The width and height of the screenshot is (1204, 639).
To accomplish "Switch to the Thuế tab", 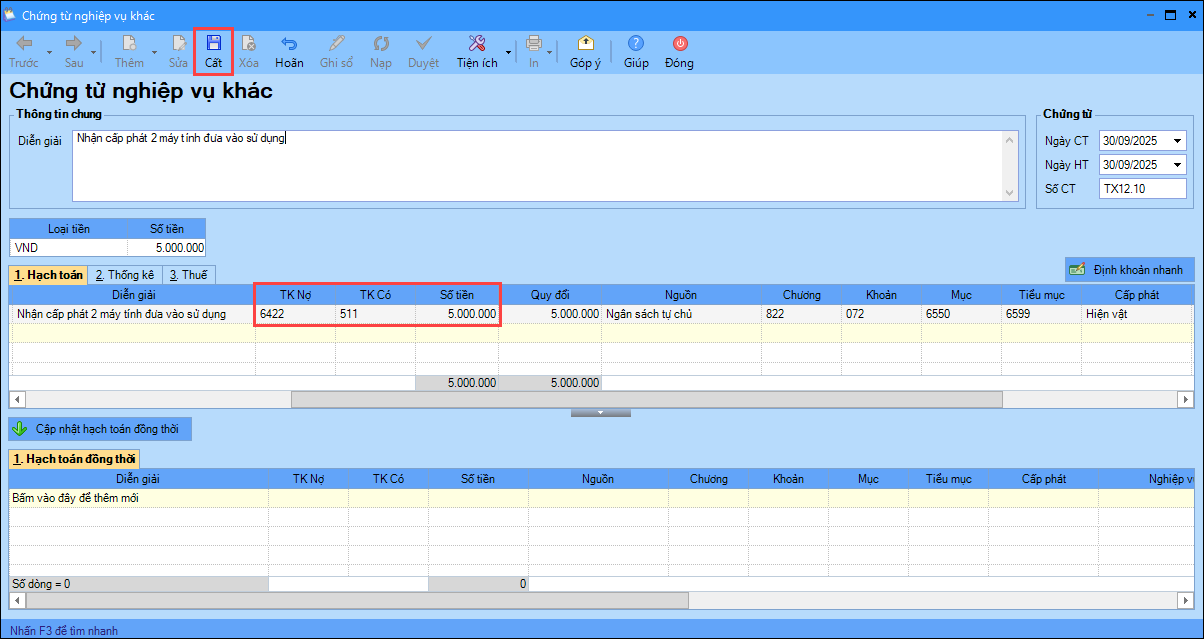I will point(188,274).
